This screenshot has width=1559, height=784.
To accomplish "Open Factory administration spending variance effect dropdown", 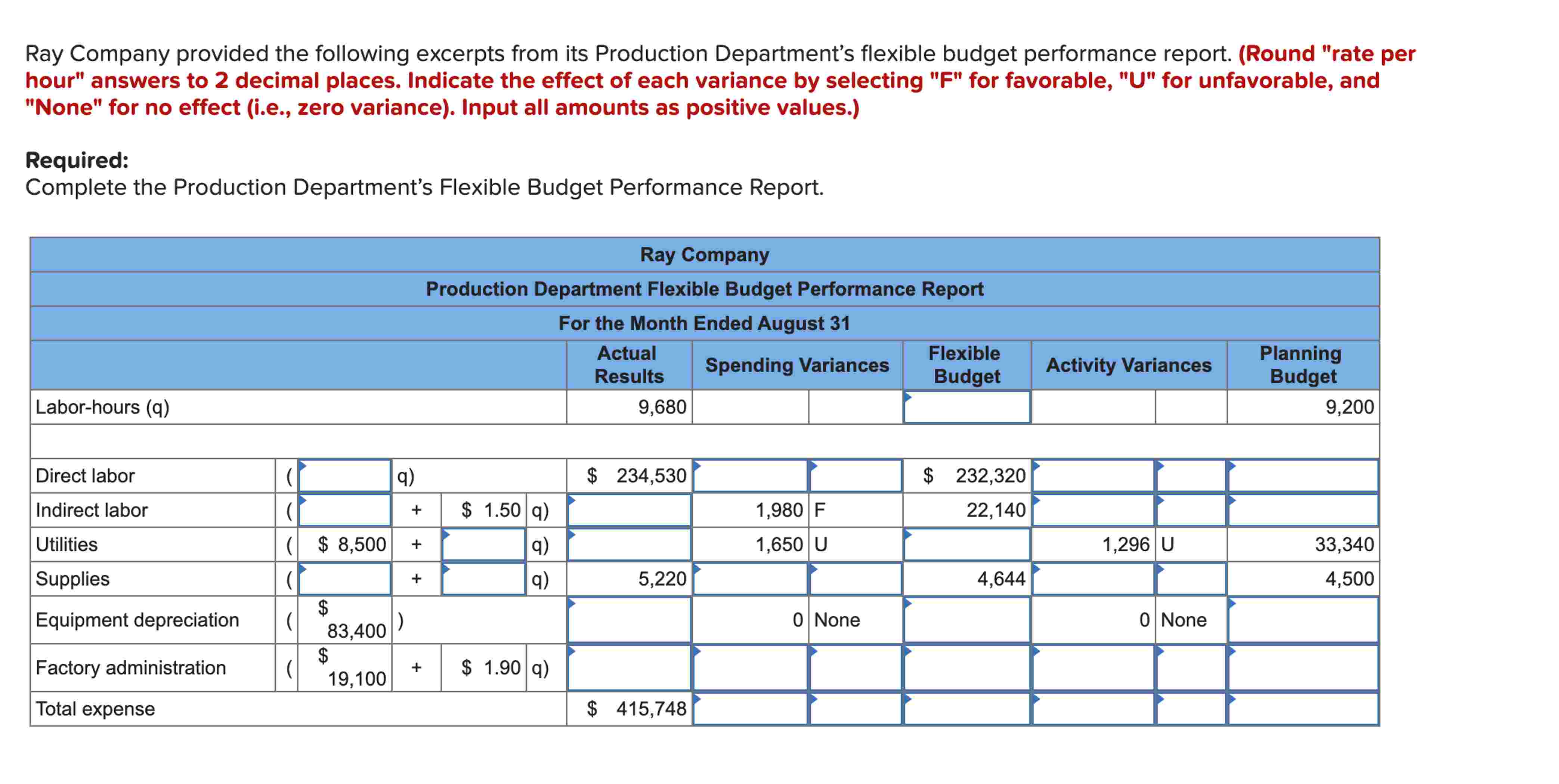I will pyautogui.click(x=856, y=668).
